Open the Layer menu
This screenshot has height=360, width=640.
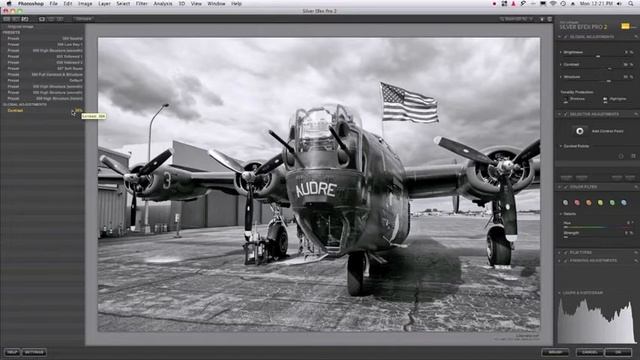[104, 4]
